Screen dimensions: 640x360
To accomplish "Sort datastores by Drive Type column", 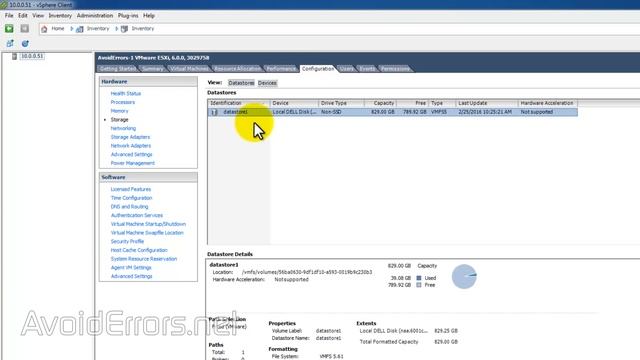I will click(341, 103).
